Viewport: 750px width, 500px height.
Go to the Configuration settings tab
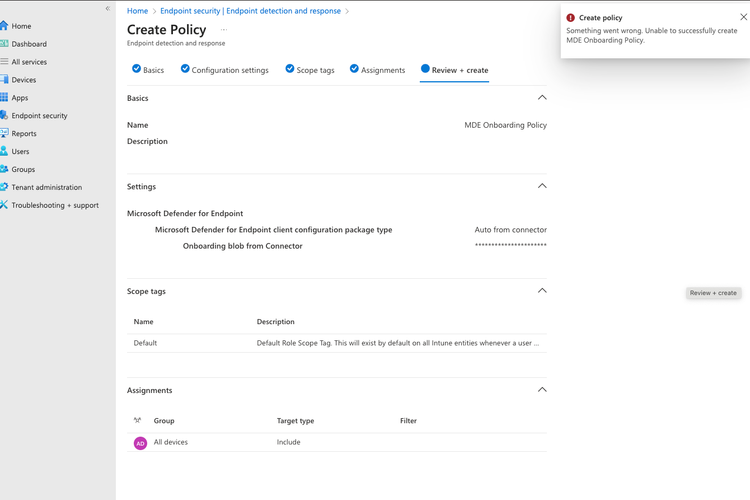225,70
